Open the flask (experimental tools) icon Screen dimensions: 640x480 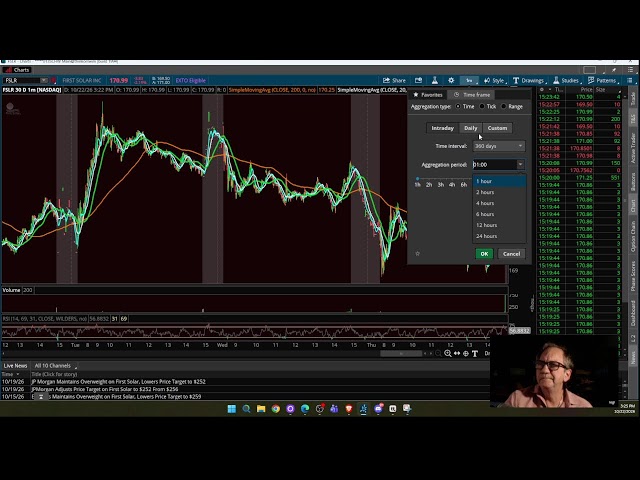pos(435,80)
